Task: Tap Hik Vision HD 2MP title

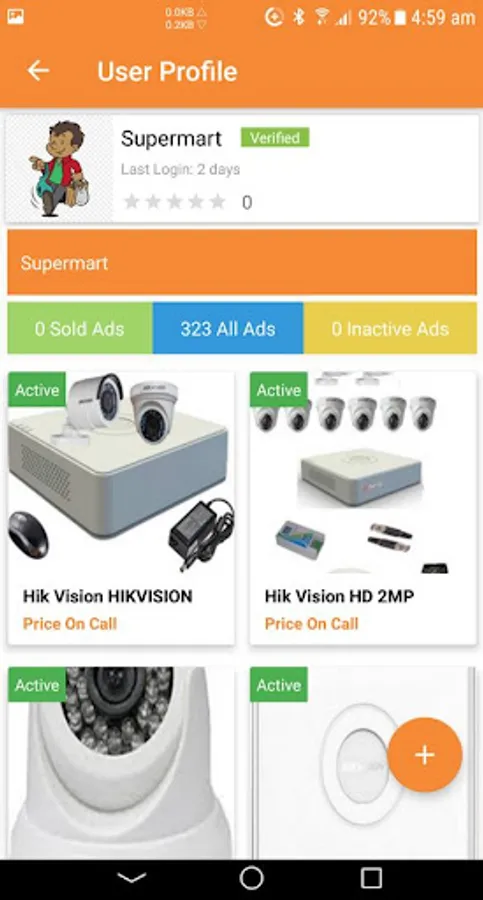Action: (339, 596)
